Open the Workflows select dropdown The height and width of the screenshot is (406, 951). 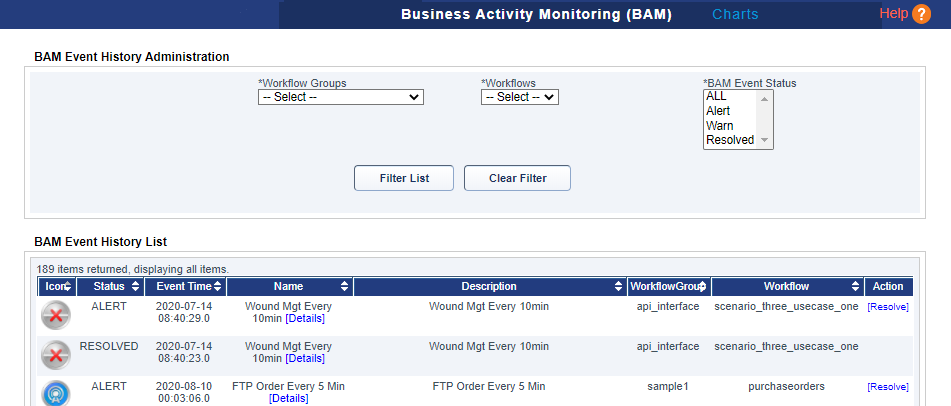(519, 97)
